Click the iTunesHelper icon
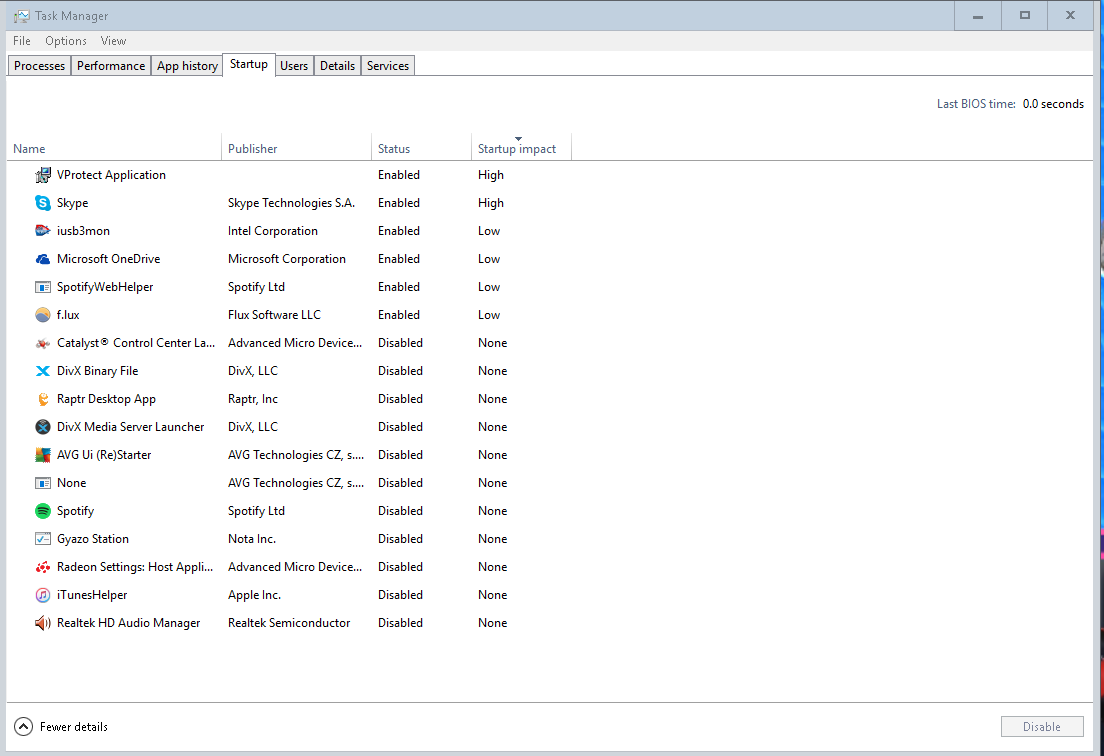The width and height of the screenshot is (1104, 756). 43,595
